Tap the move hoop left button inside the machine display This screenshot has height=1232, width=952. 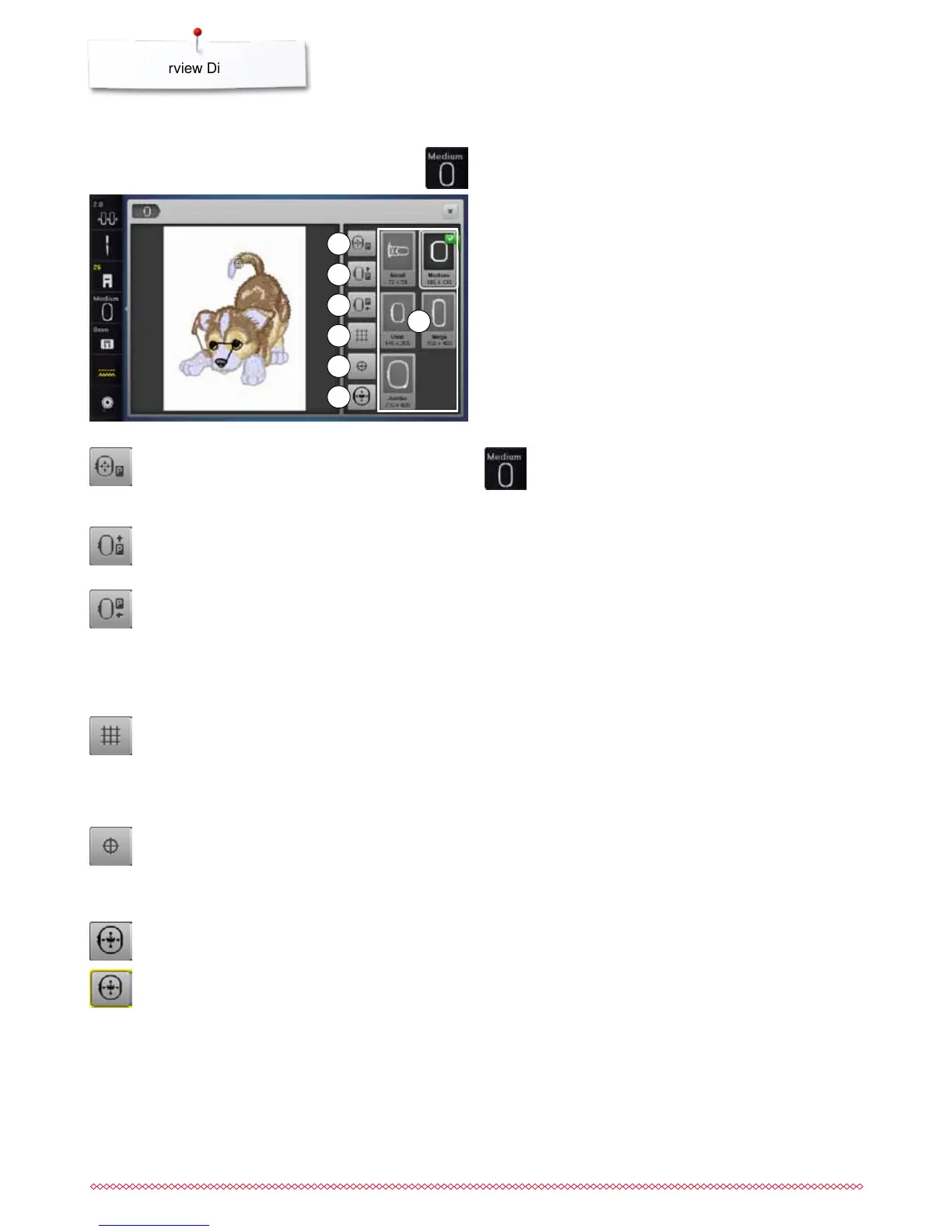362,304
